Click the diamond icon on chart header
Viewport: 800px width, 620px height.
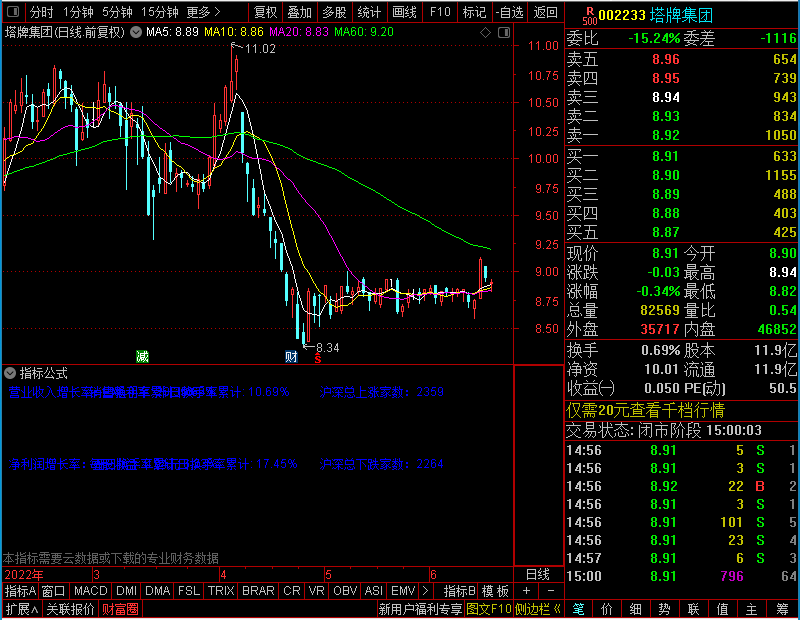(x=485, y=33)
